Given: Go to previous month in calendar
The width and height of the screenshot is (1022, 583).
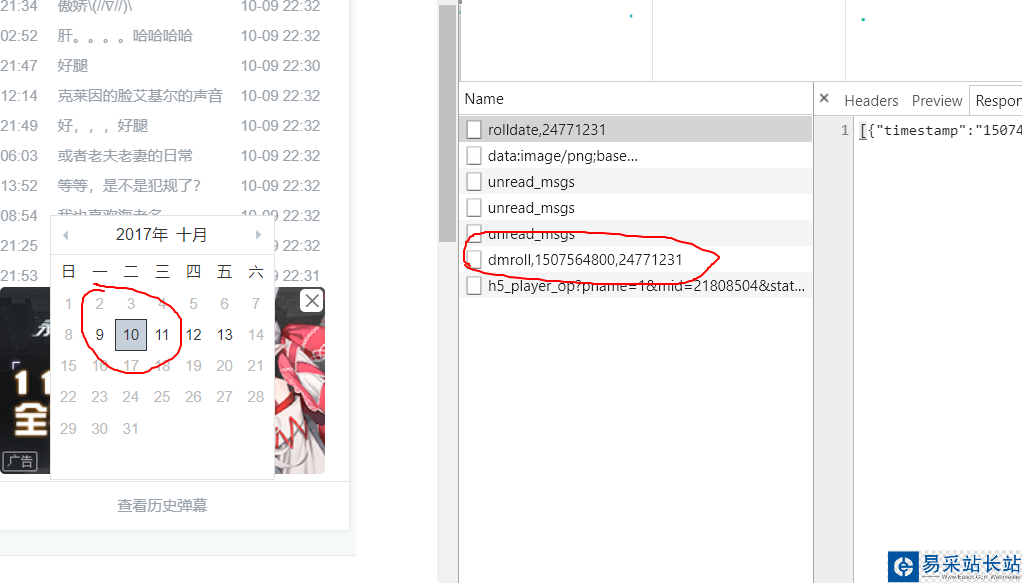Looking at the screenshot, I should click(x=65, y=235).
